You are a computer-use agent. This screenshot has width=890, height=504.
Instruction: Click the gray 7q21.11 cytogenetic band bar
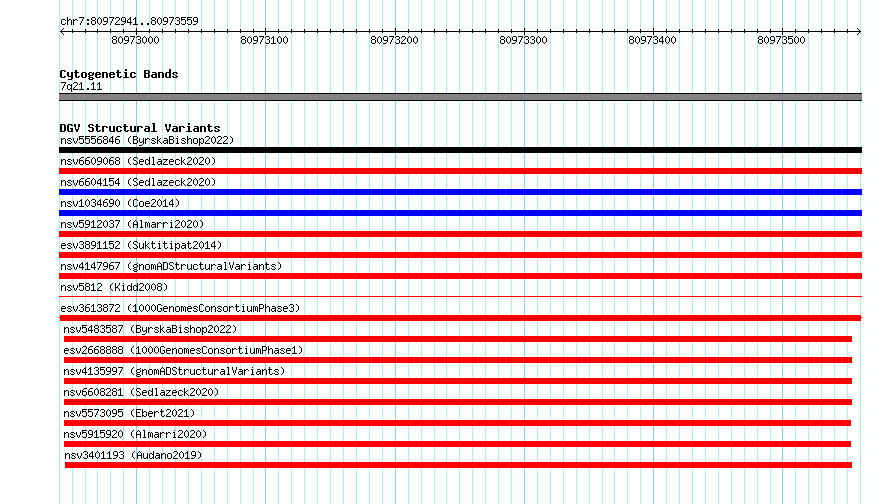tap(460, 97)
